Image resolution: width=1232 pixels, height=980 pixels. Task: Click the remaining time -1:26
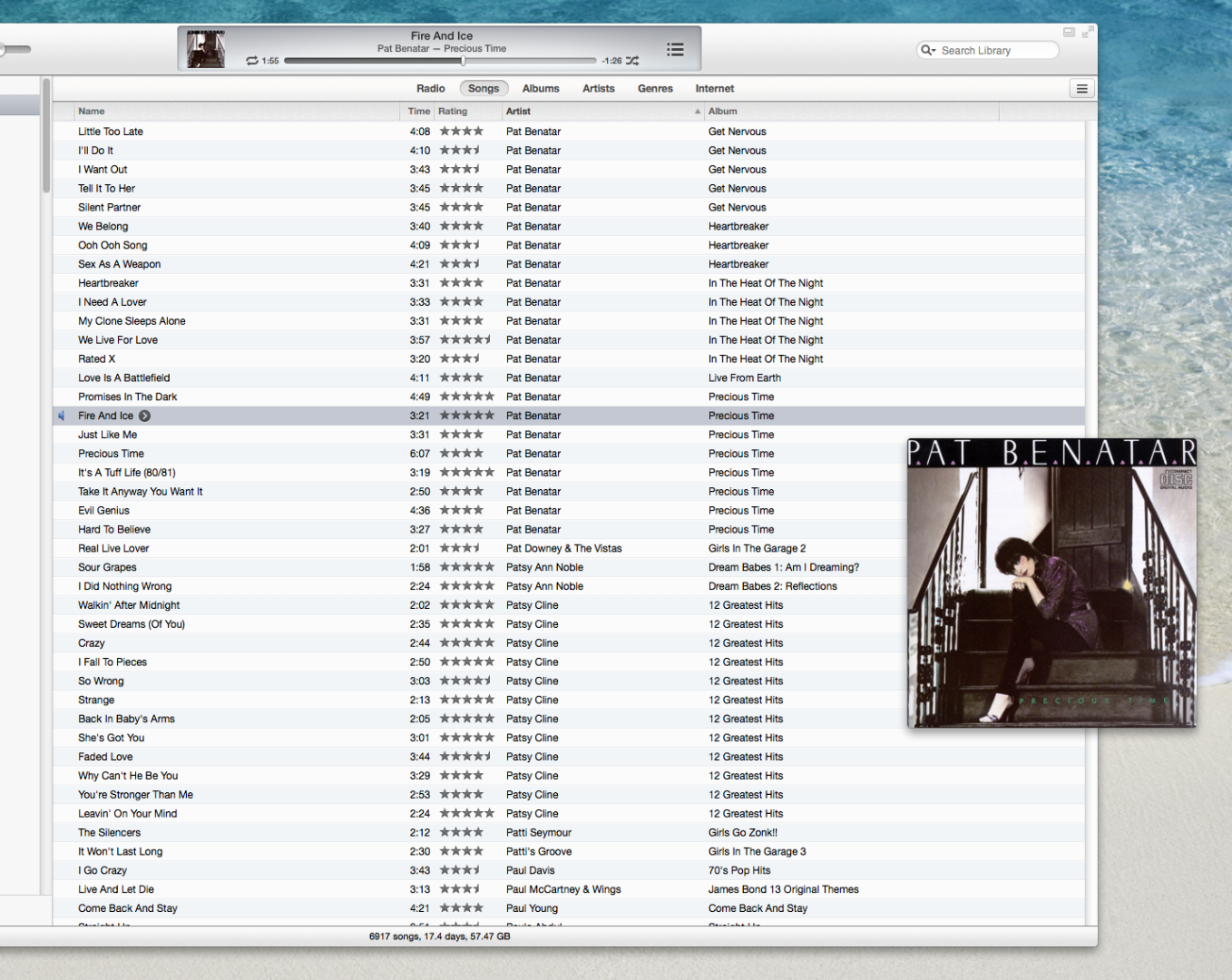pos(611,61)
